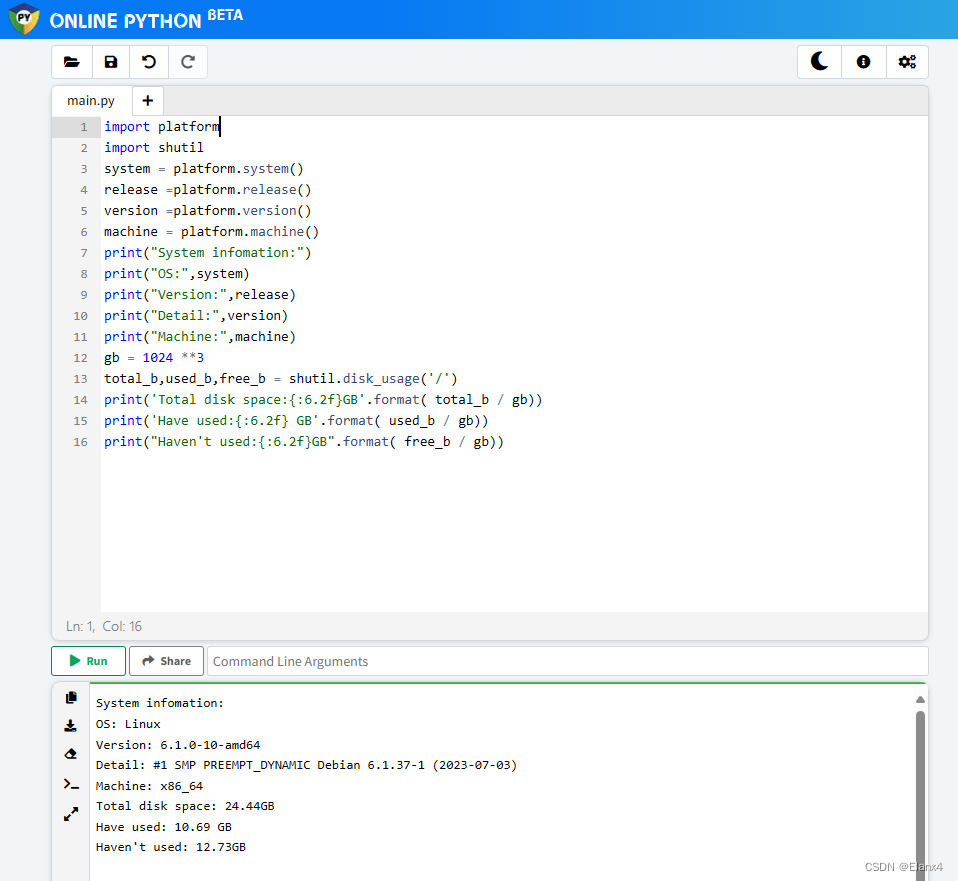Screen dimensions: 958x881
Task: Click output line starting 'Detail: #1 SMP'
Action: [x=306, y=766]
